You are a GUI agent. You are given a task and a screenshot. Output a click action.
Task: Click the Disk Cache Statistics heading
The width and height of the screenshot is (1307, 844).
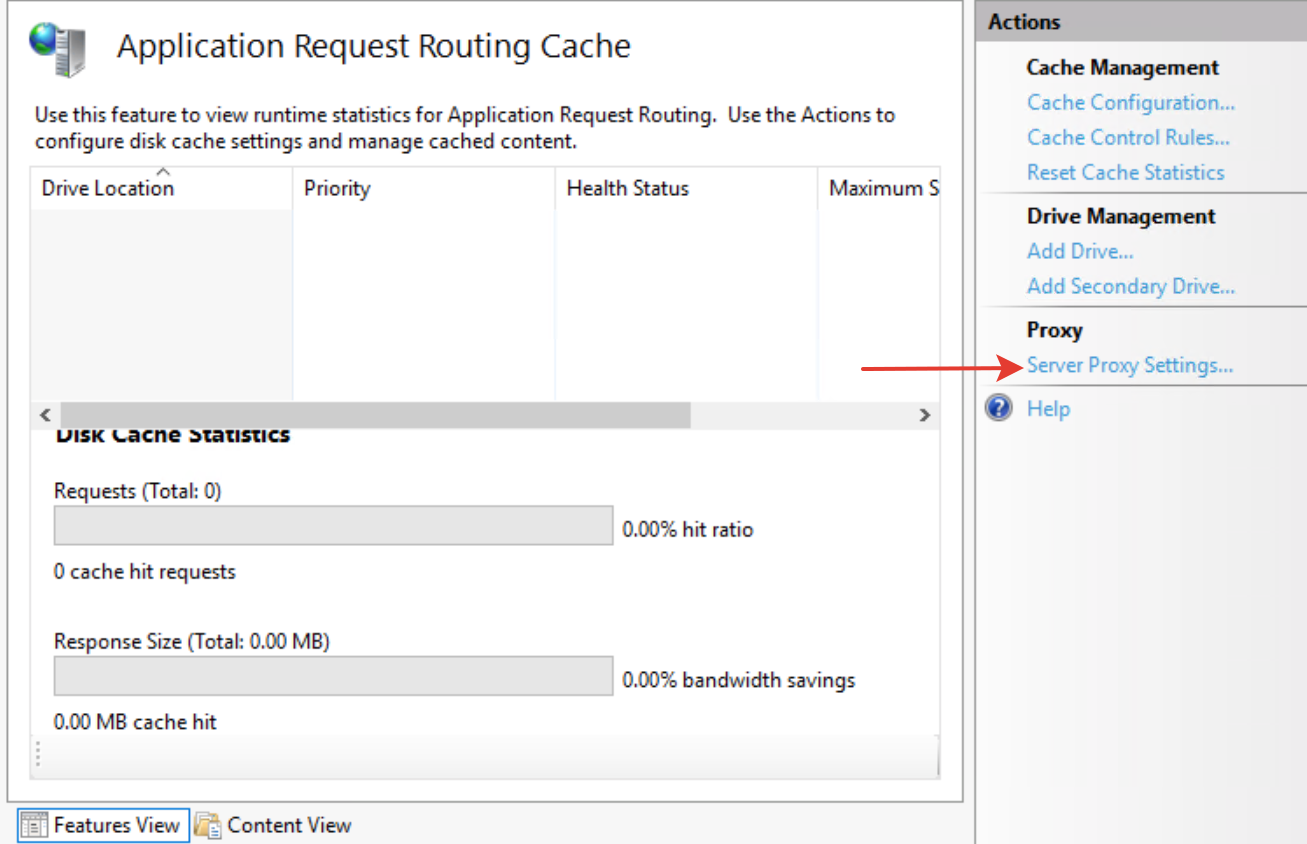pos(173,436)
